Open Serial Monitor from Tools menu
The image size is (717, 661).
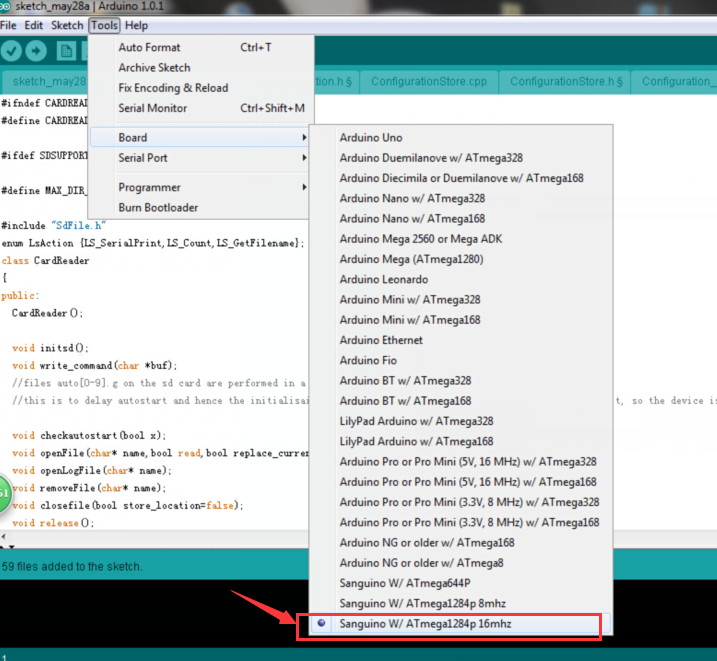pos(153,108)
